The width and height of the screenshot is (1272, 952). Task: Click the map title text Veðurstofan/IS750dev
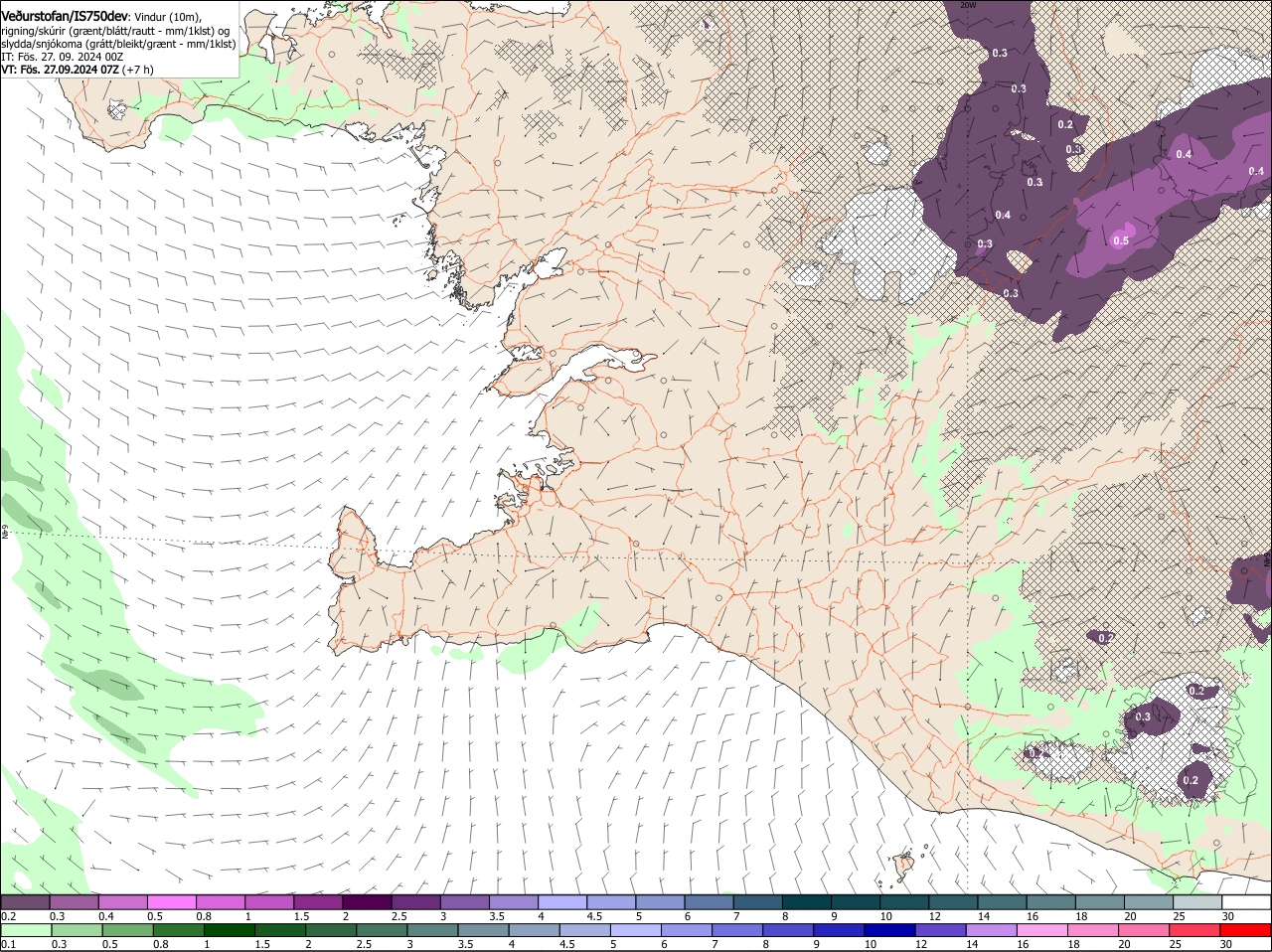coord(64,17)
